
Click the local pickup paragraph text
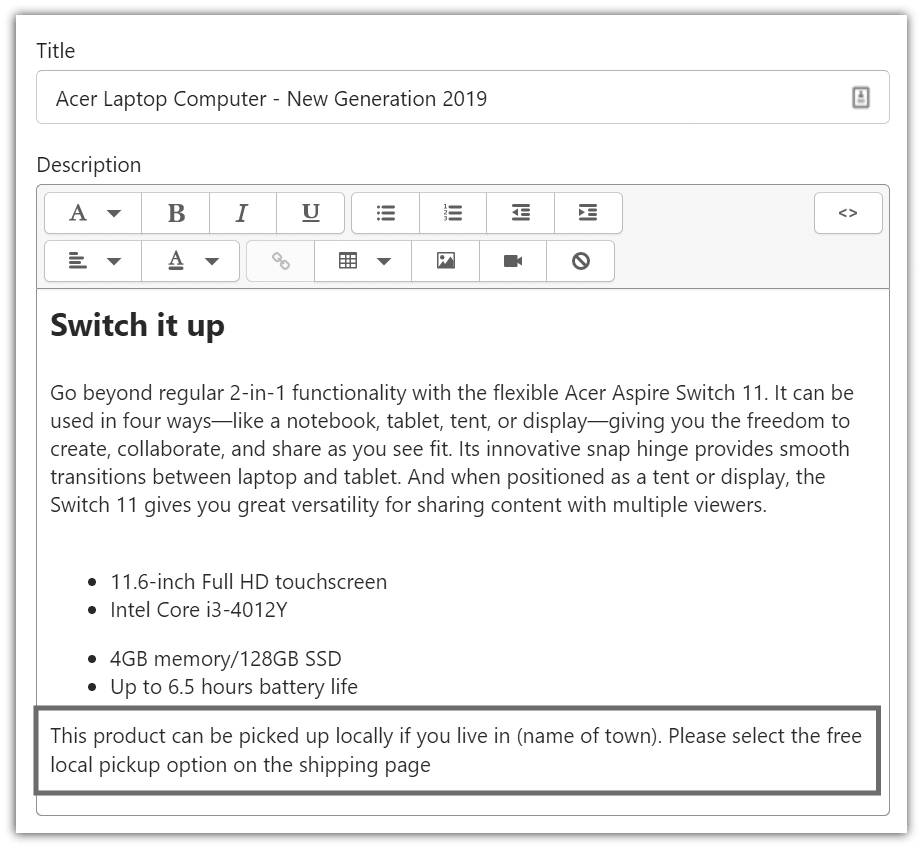(456, 750)
